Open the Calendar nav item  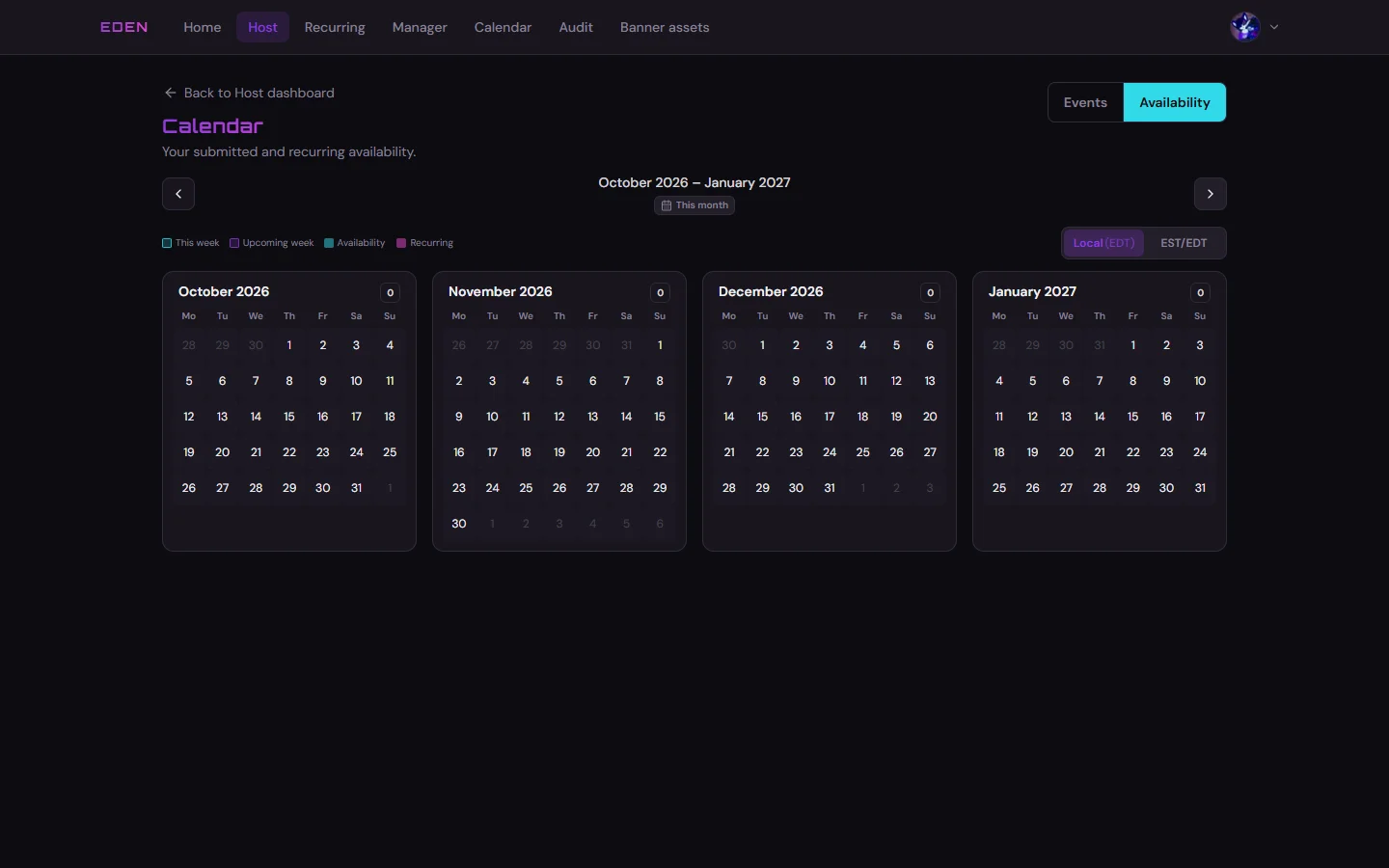click(x=503, y=27)
